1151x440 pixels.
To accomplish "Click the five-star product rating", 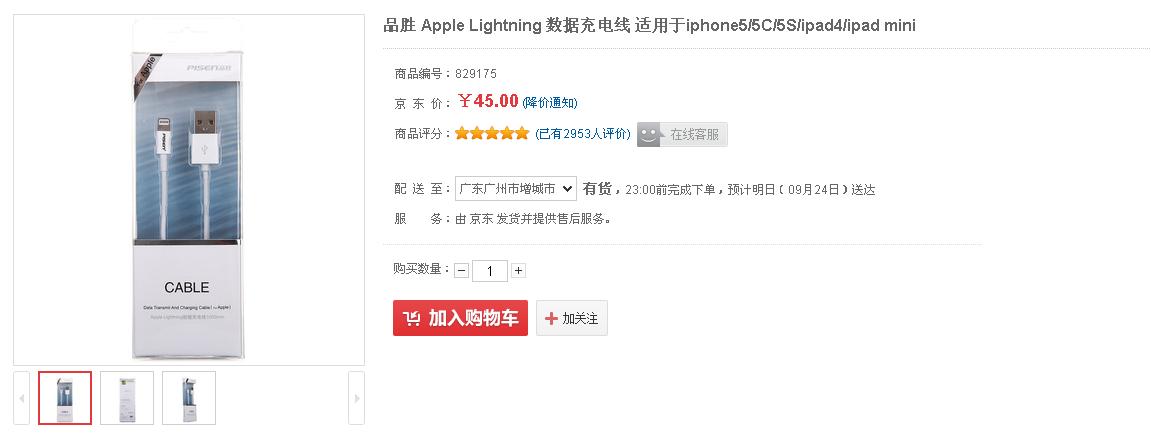I will tap(492, 133).
